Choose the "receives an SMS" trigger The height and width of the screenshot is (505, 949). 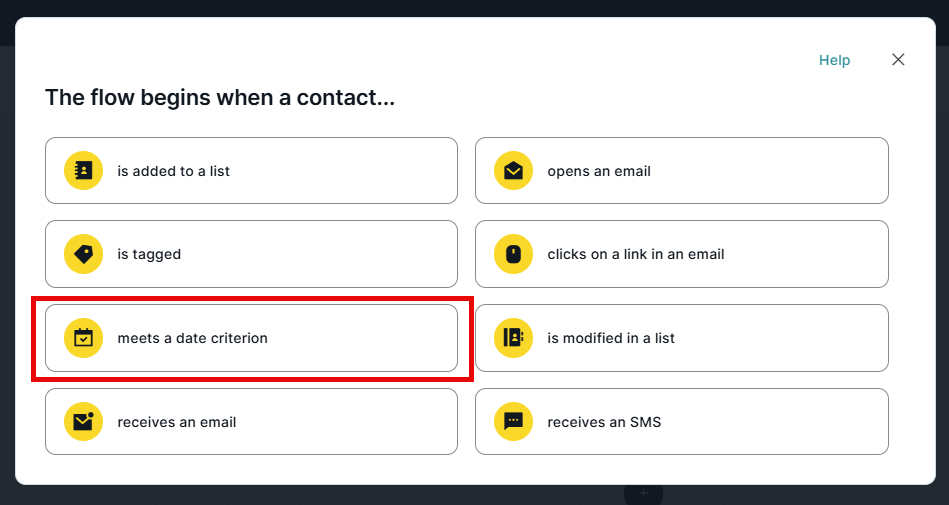pyautogui.click(x=681, y=422)
